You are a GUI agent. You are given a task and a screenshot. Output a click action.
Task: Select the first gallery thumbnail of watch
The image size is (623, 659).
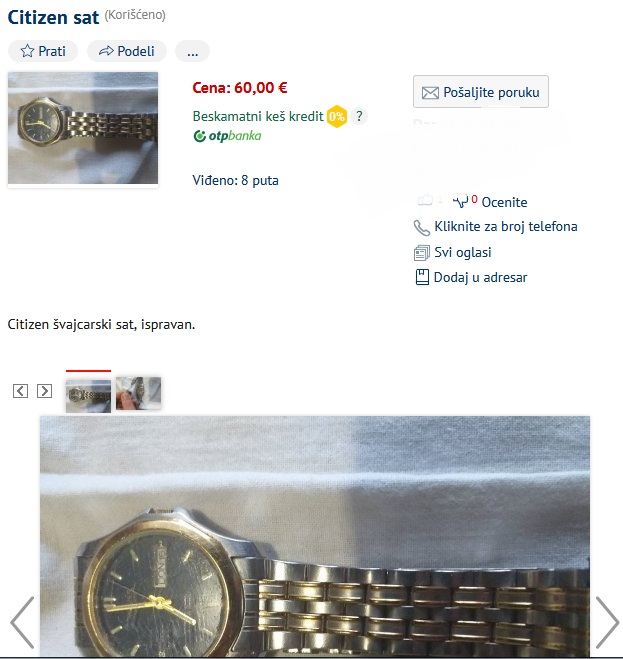pyautogui.click(x=88, y=396)
